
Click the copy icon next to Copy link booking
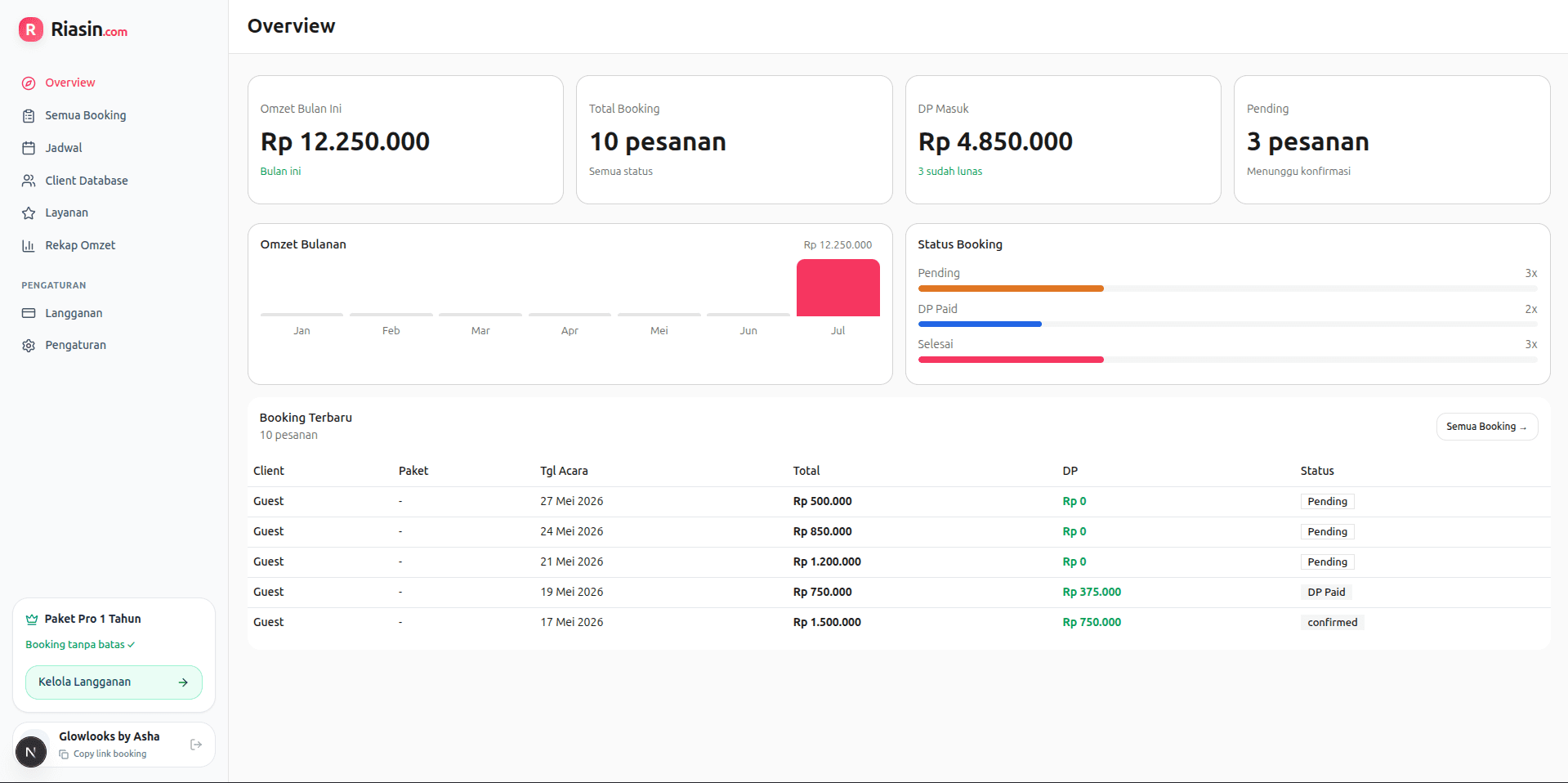(x=64, y=754)
